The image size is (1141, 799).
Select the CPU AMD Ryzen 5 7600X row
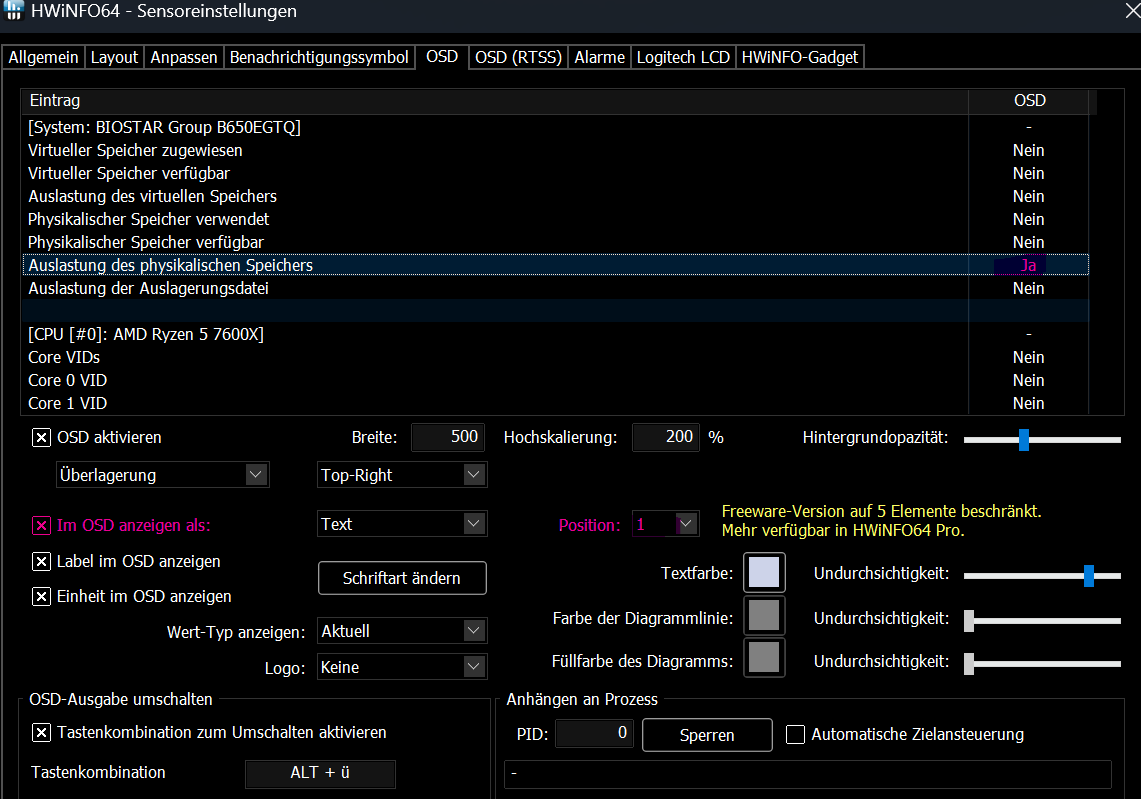[x=555, y=335]
